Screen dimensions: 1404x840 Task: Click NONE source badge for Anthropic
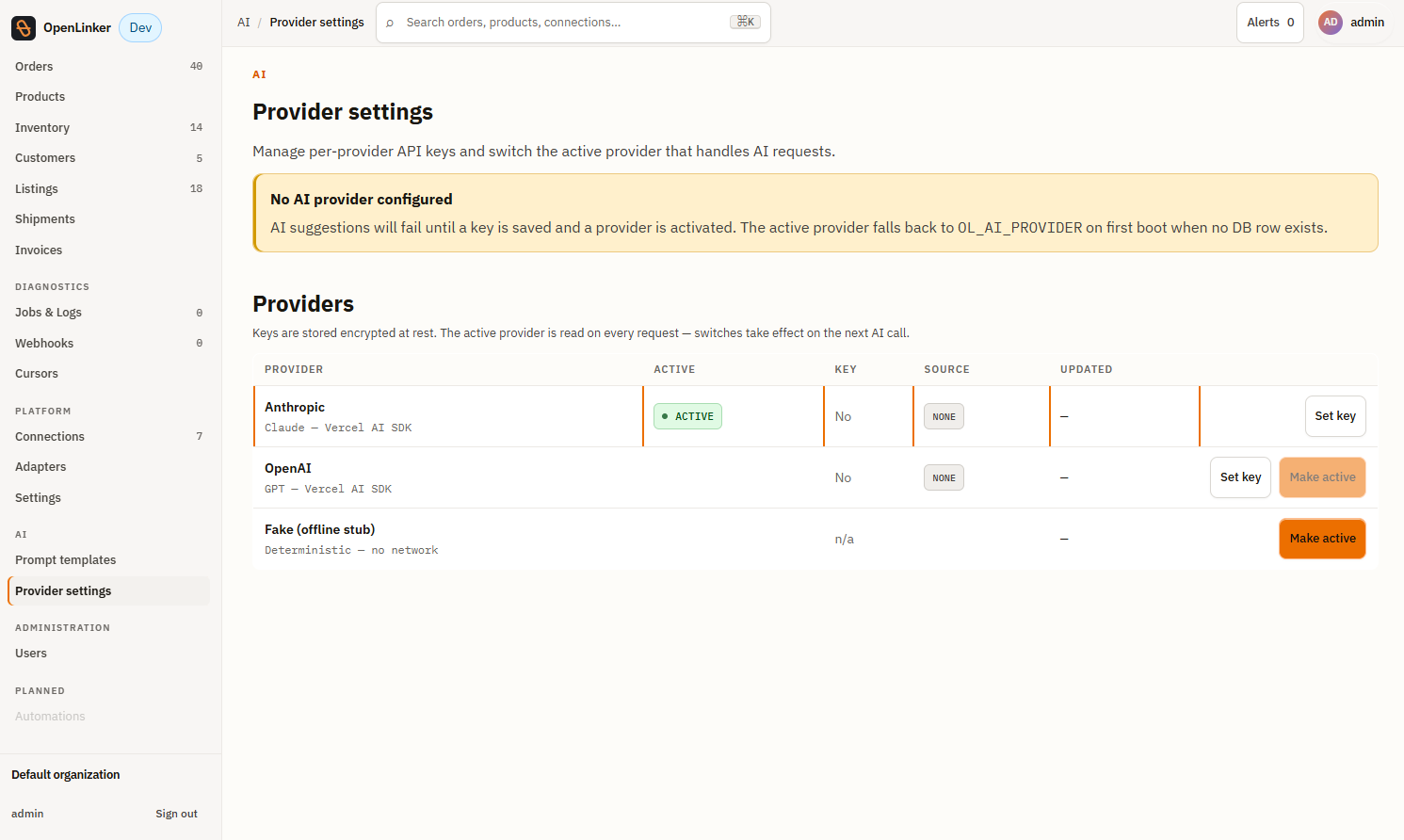[944, 416]
